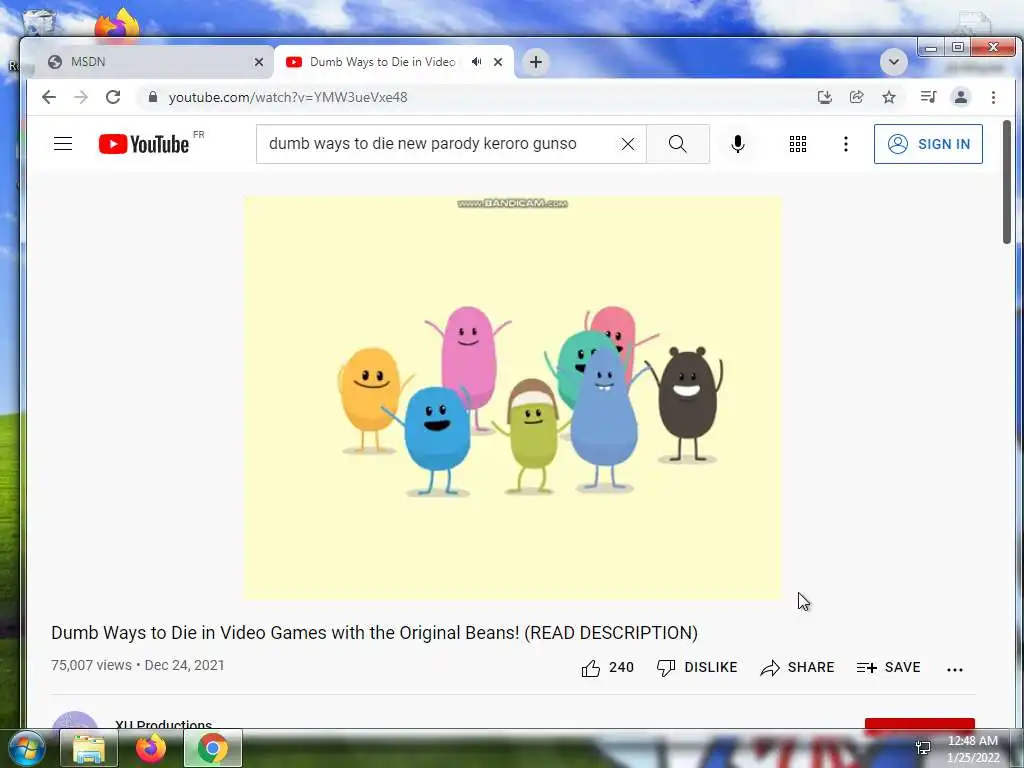Open the Chrome profile avatar
Screen dimensions: 1024x768
[x=961, y=97]
